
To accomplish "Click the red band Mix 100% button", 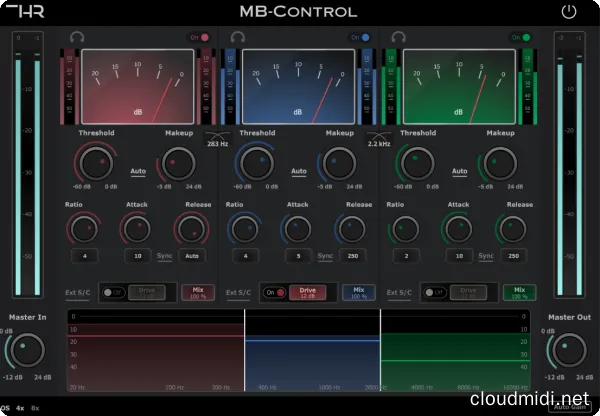I will (x=198, y=293).
